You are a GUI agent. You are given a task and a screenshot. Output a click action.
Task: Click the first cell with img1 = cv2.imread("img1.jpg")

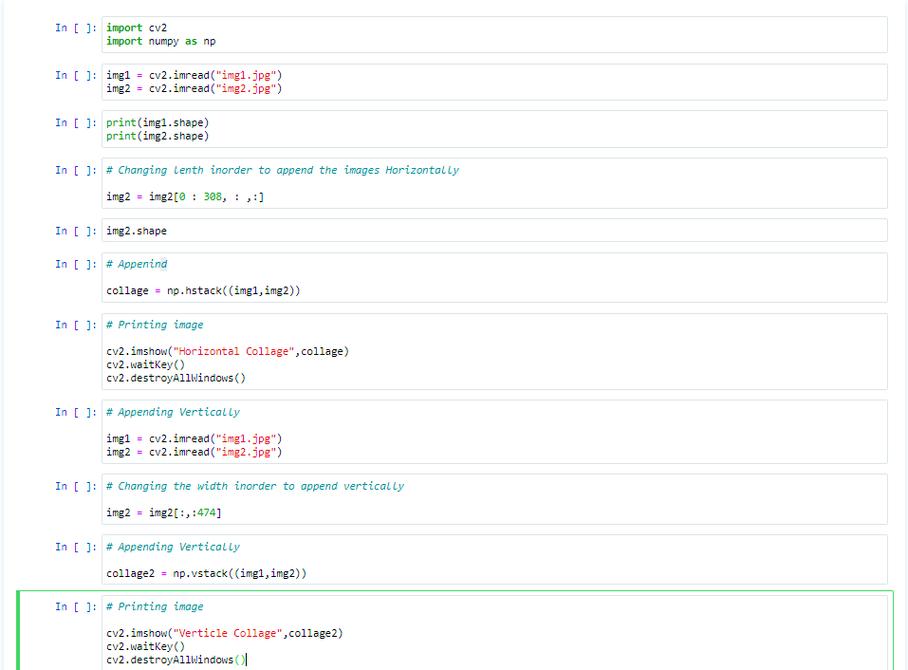tap(494, 82)
